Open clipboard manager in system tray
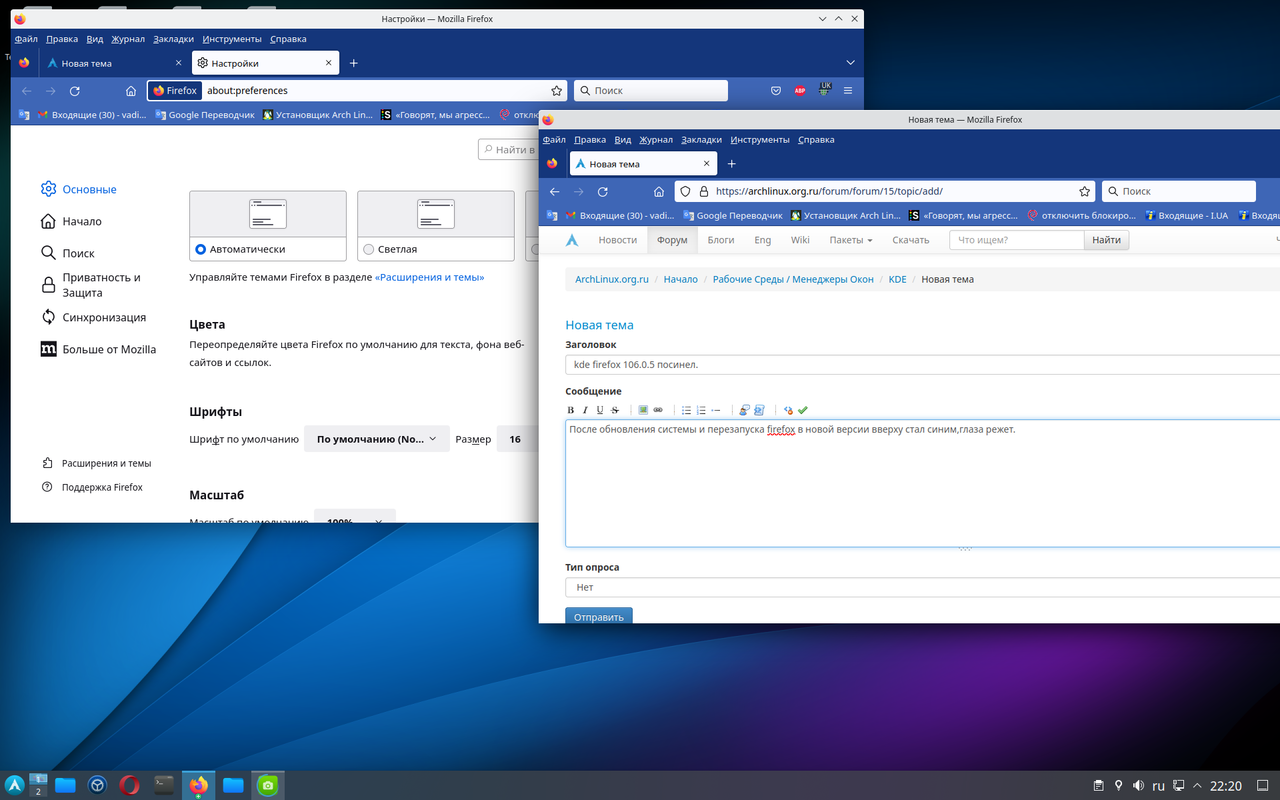Viewport: 1280px width, 800px height. [1098, 785]
